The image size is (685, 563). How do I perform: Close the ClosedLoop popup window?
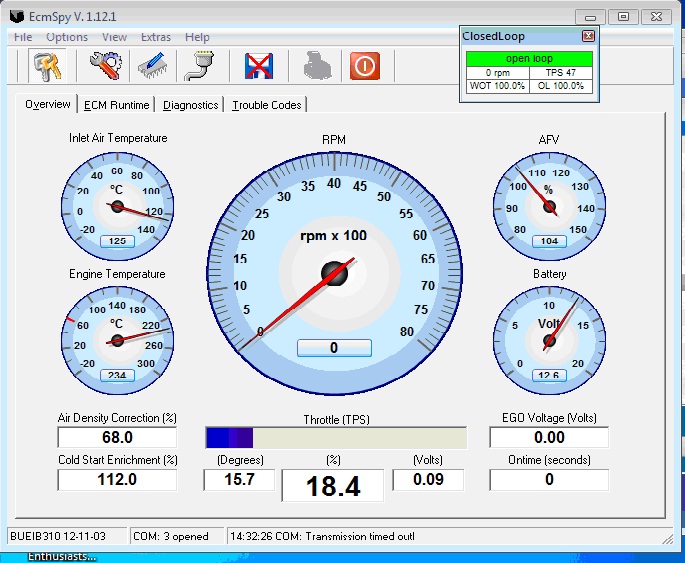click(x=588, y=36)
